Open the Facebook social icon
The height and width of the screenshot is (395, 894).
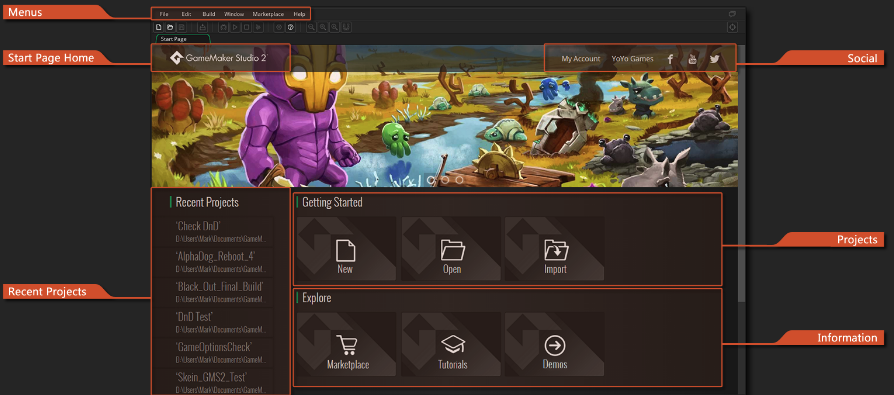670,59
